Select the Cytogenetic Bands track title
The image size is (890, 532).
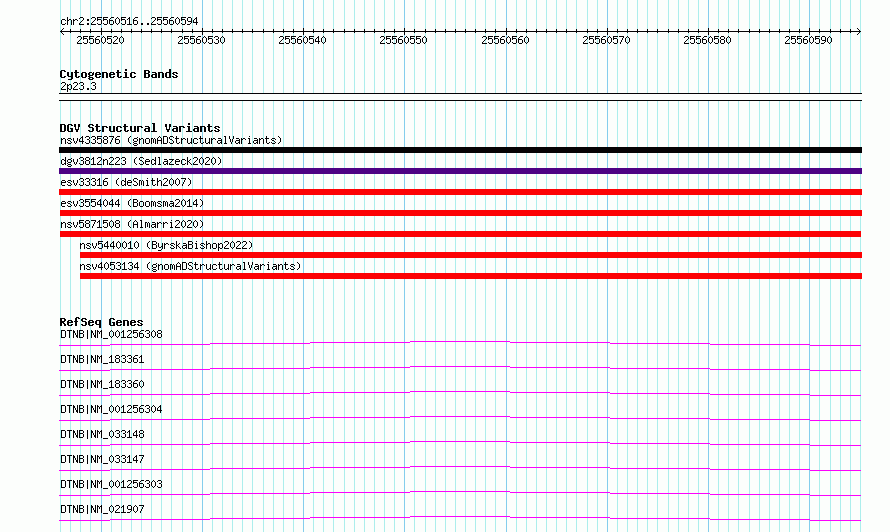tap(119, 74)
